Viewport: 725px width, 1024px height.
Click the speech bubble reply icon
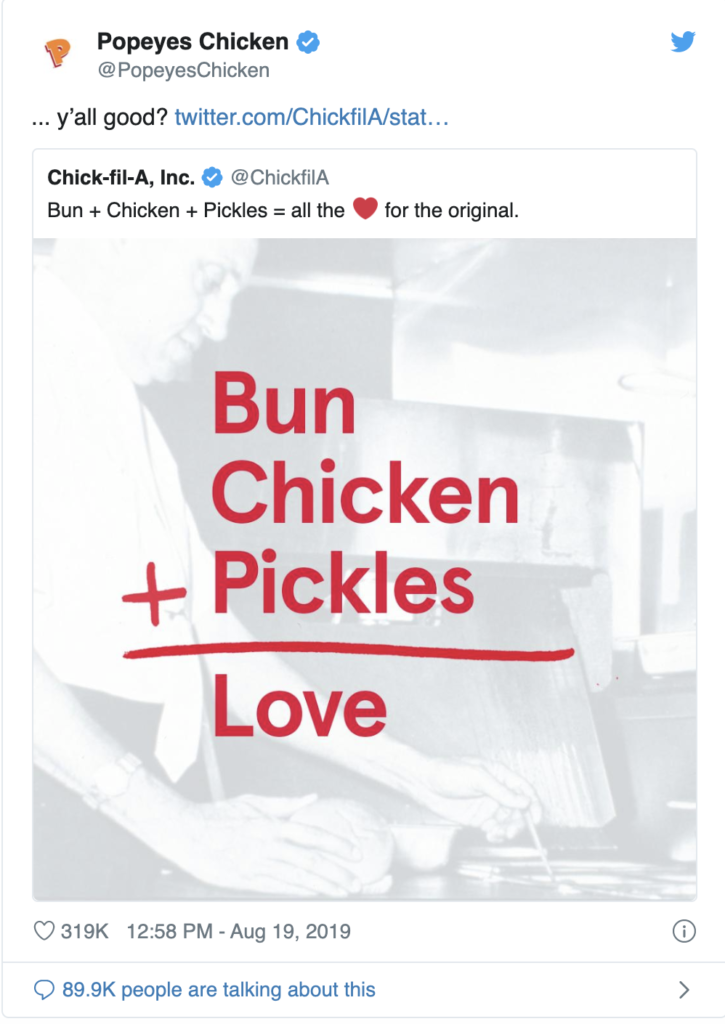click(x=44, y=989)
